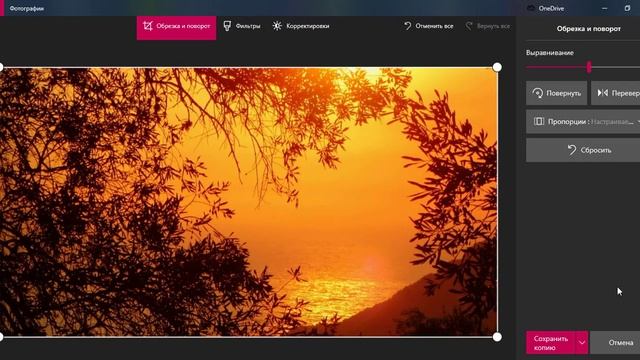Image resolution: width=640 pixels, height=360 pixels.
Task: Expand the arrow beside Сохранить копию
Action: pyautogui.click(x=582, y=343)
